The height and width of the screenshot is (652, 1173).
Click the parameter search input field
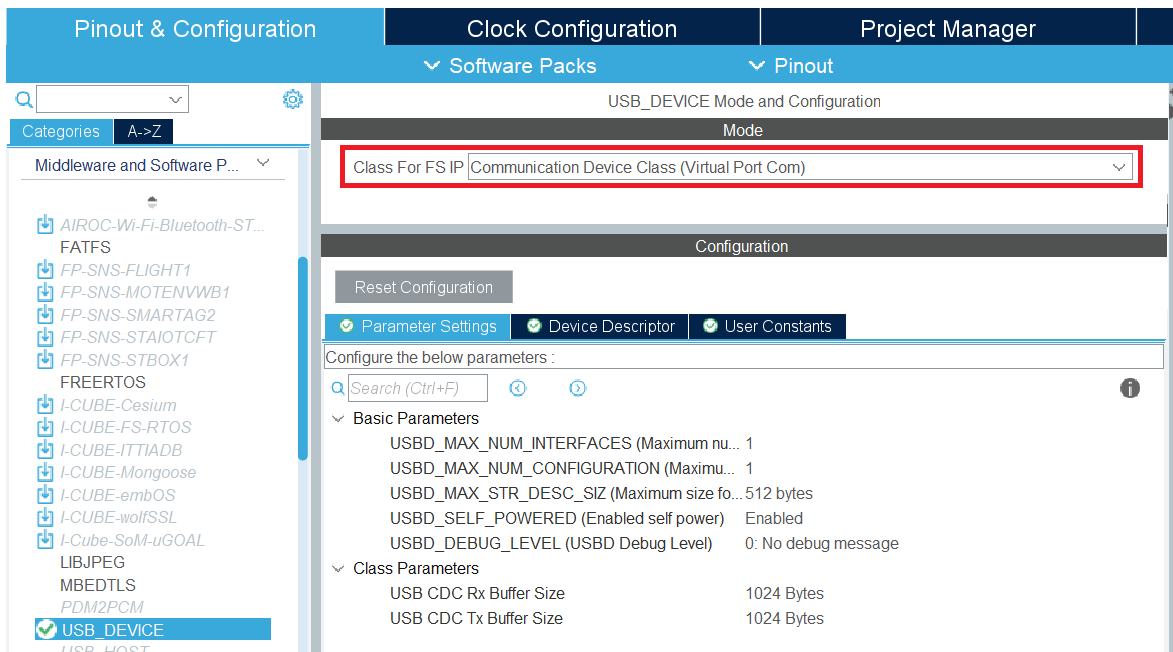click(x=418, y=388)
